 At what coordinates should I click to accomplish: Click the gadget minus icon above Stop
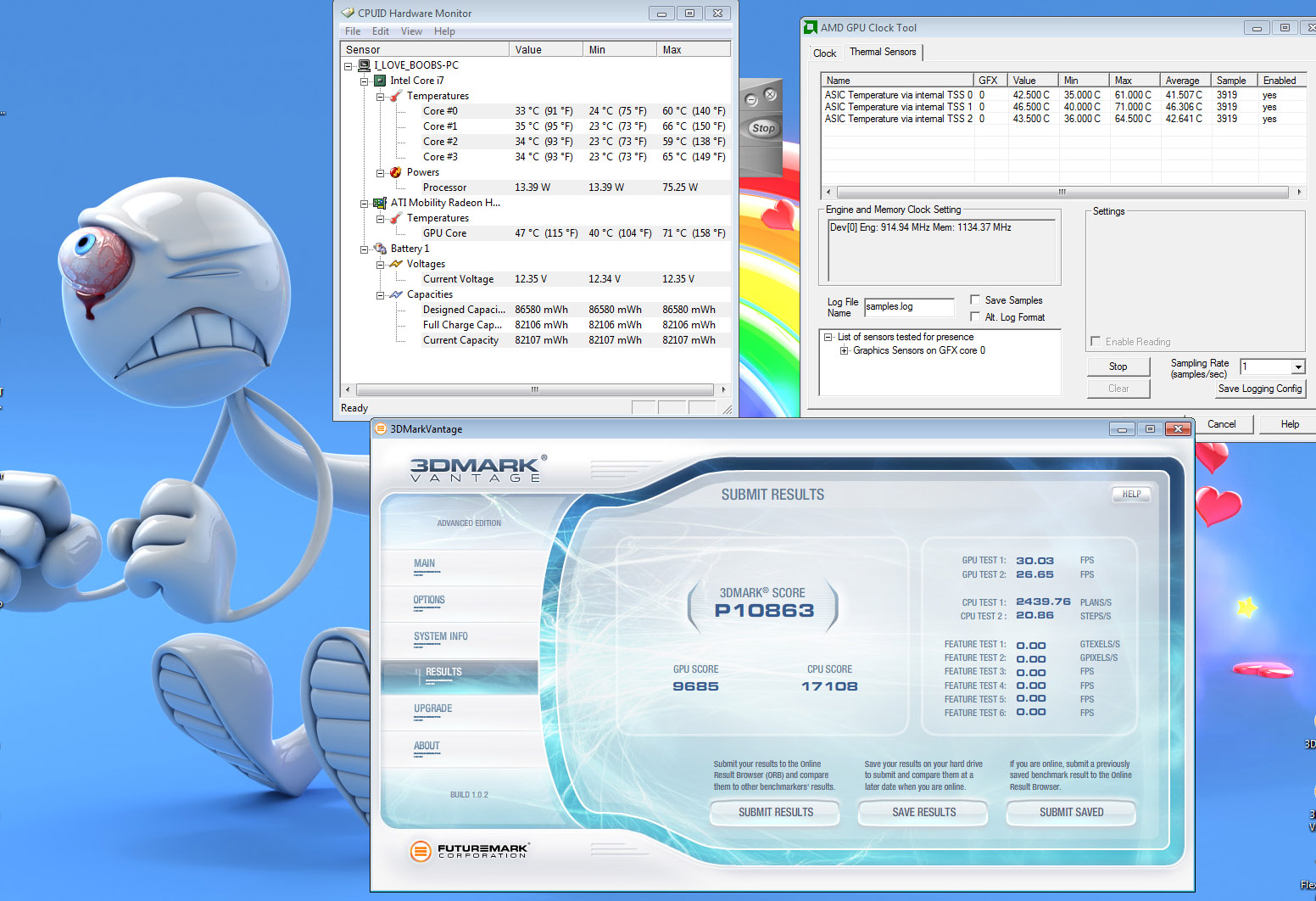(750, 99)
